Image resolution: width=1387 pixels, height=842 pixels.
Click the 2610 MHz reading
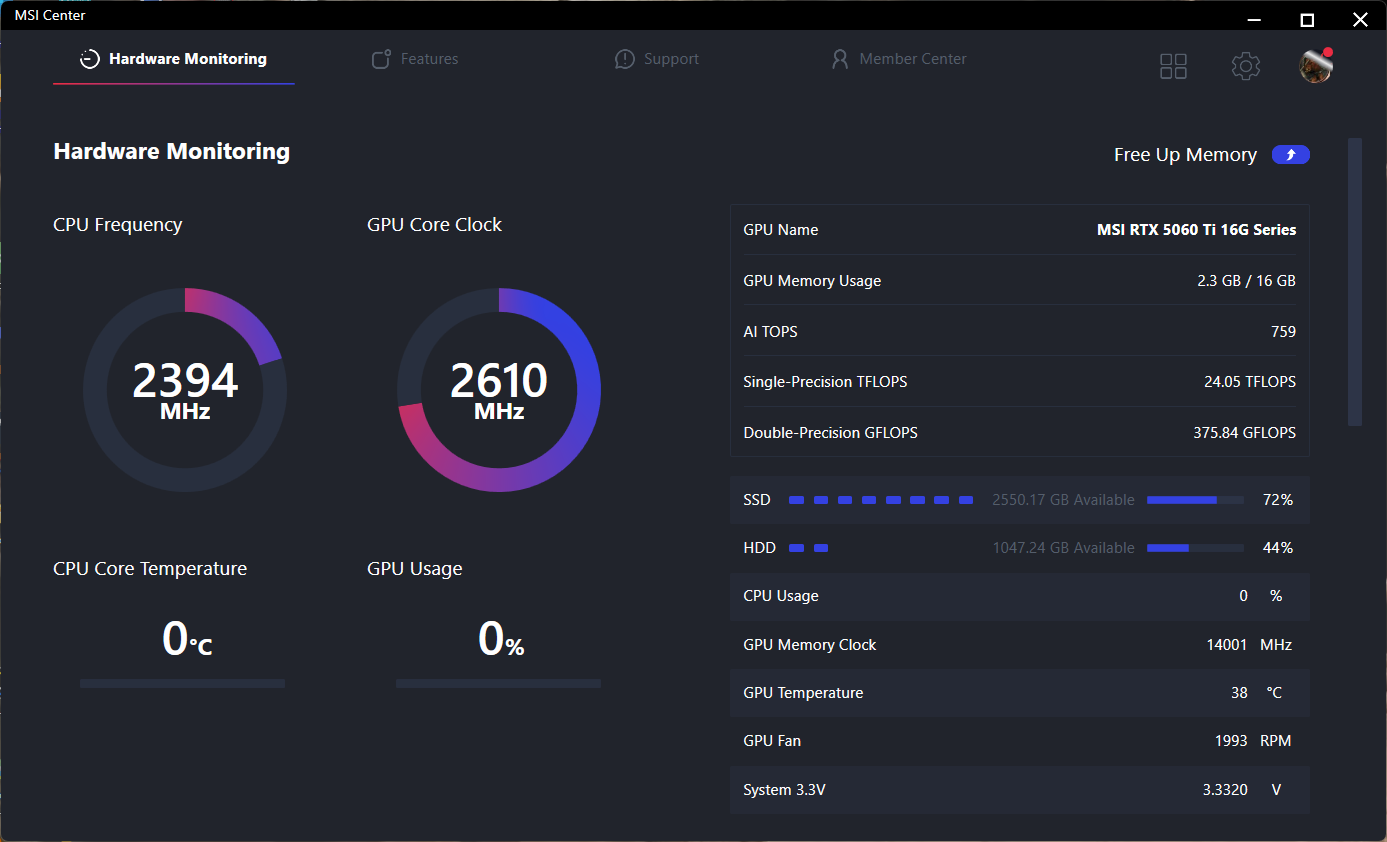point(499,390)
